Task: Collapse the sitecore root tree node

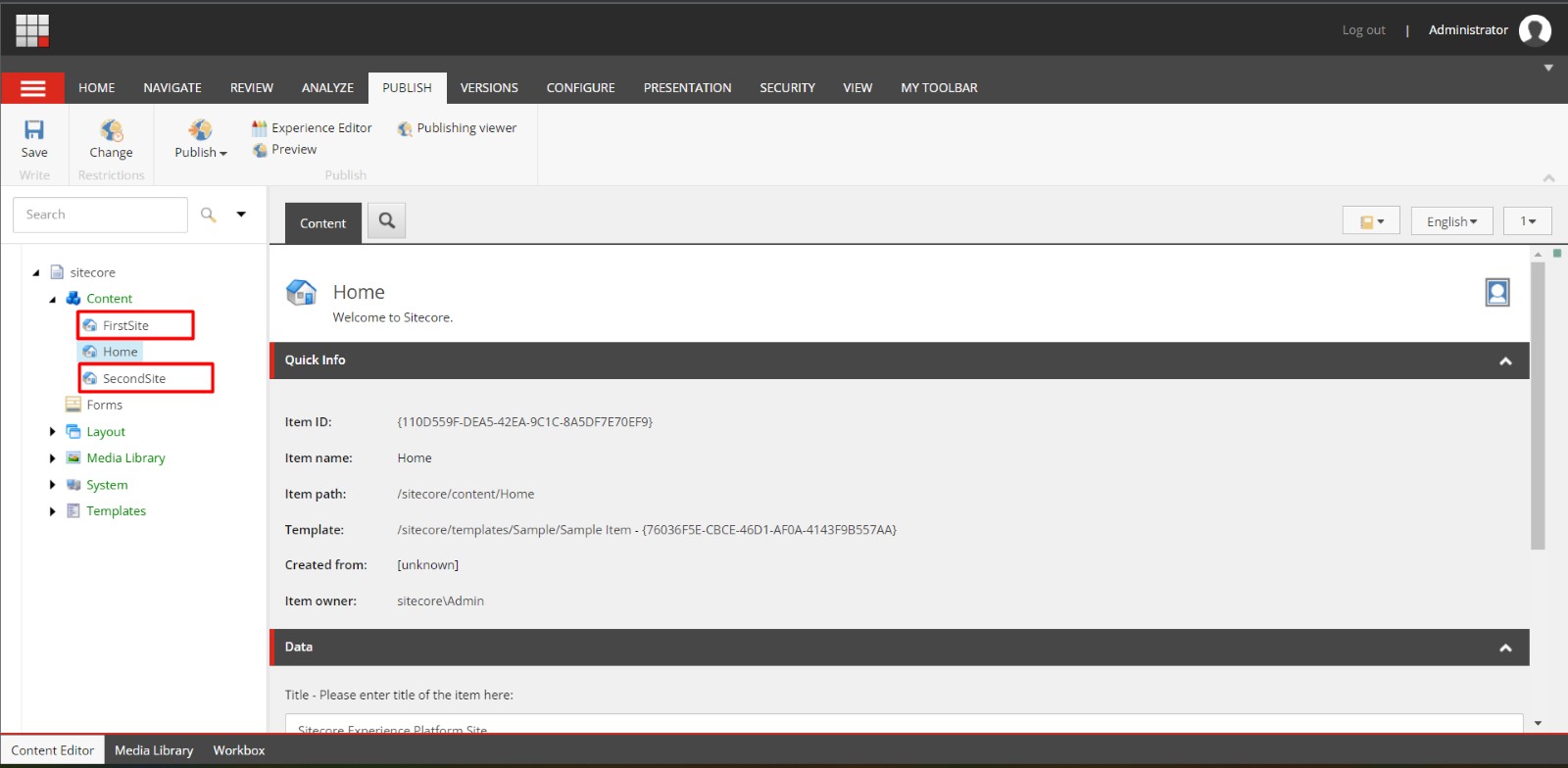Action: coord(36,273)
